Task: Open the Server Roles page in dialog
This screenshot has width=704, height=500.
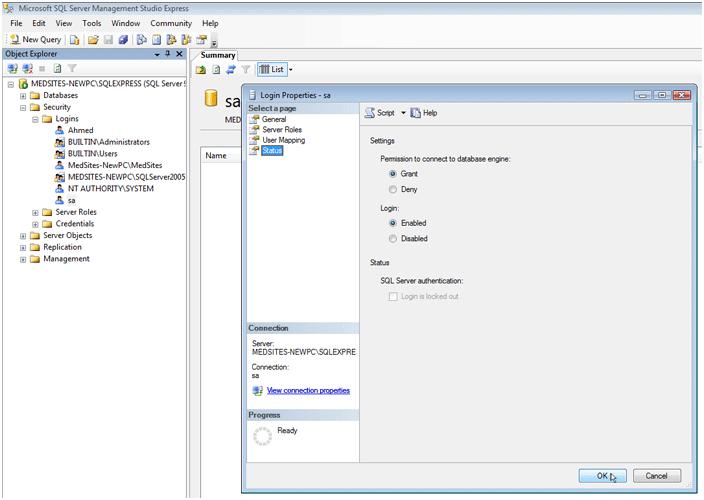Action: (x=282, y=130)
